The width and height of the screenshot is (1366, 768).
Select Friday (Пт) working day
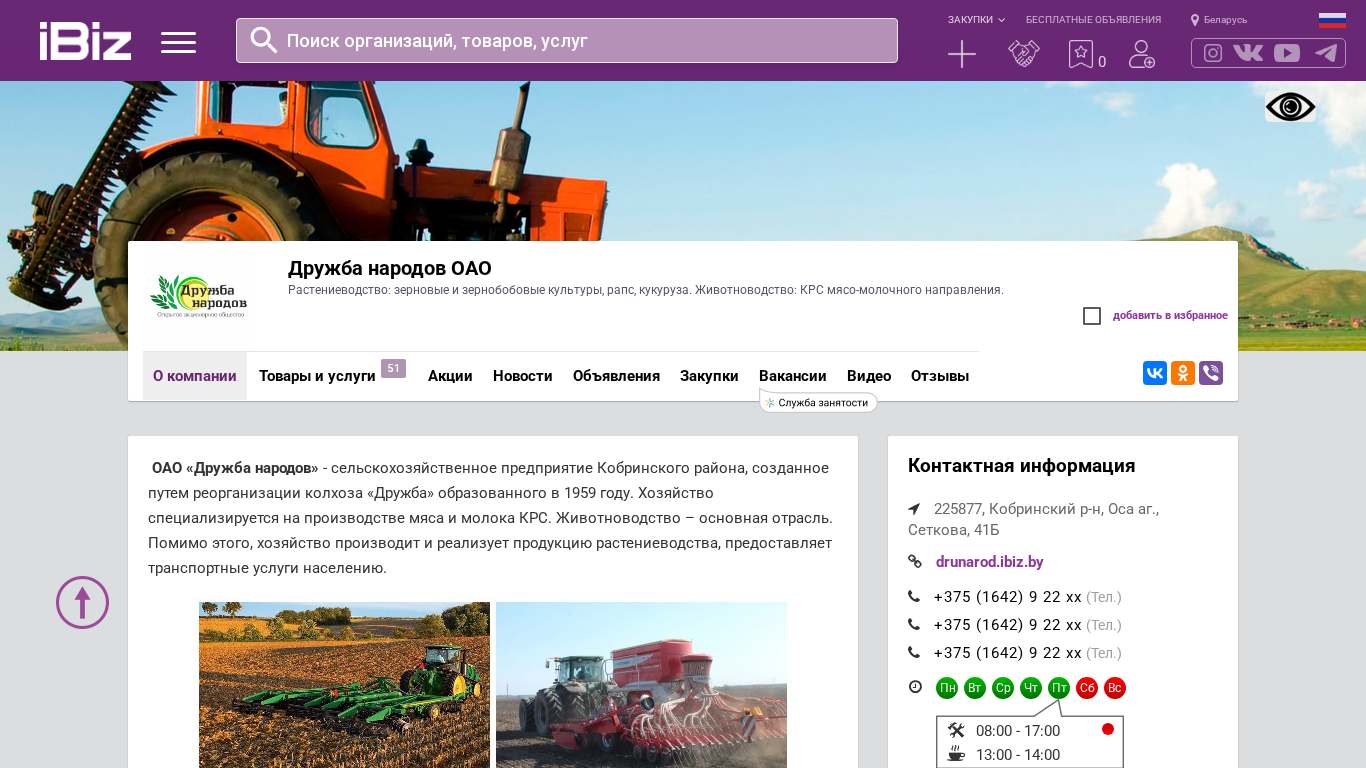point(1059,688)
